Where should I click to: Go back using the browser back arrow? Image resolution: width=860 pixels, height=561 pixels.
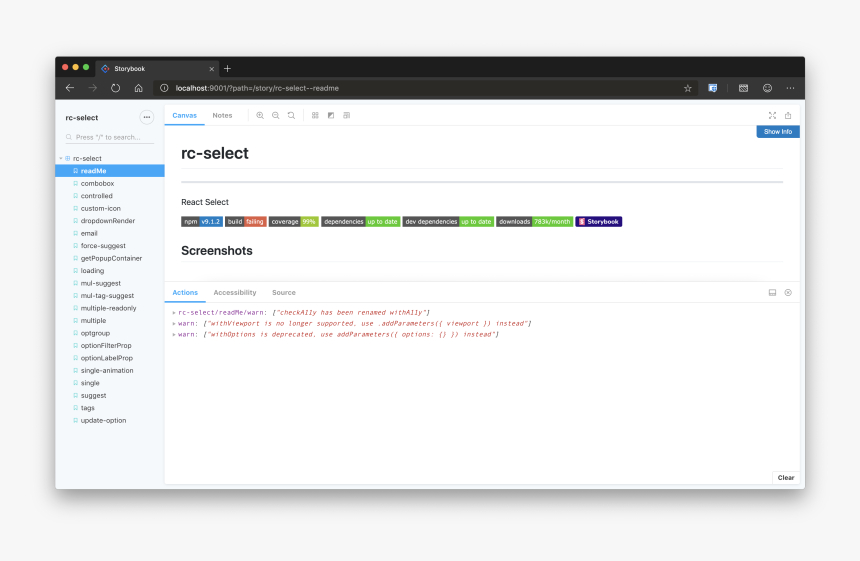point(70,88)
